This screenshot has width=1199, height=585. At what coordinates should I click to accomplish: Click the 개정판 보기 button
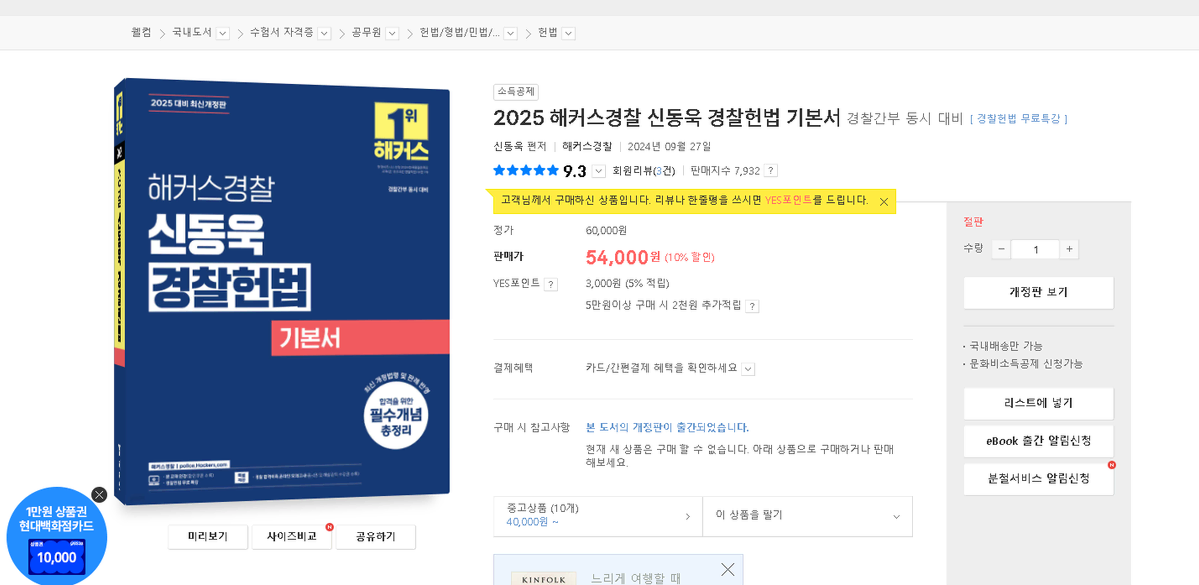(1037, 292)
